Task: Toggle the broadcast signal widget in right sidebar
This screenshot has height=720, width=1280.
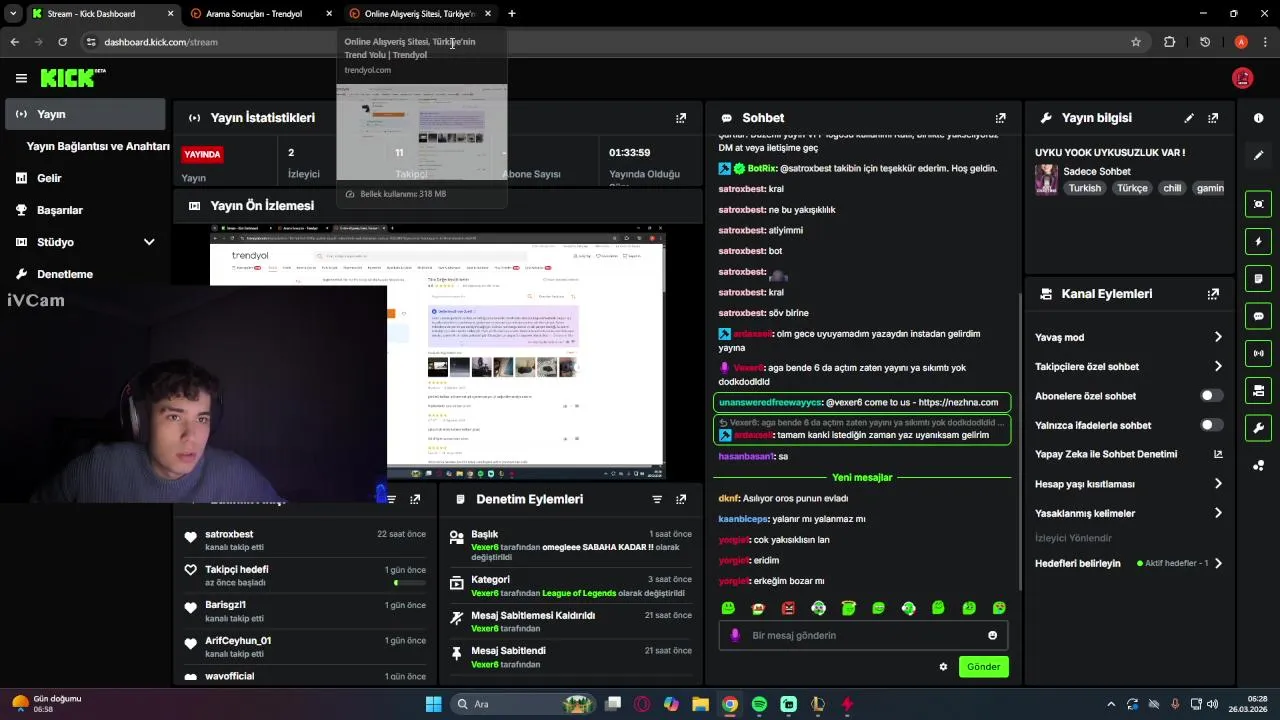Action: pyautogui.click(x=1258, y=353)
